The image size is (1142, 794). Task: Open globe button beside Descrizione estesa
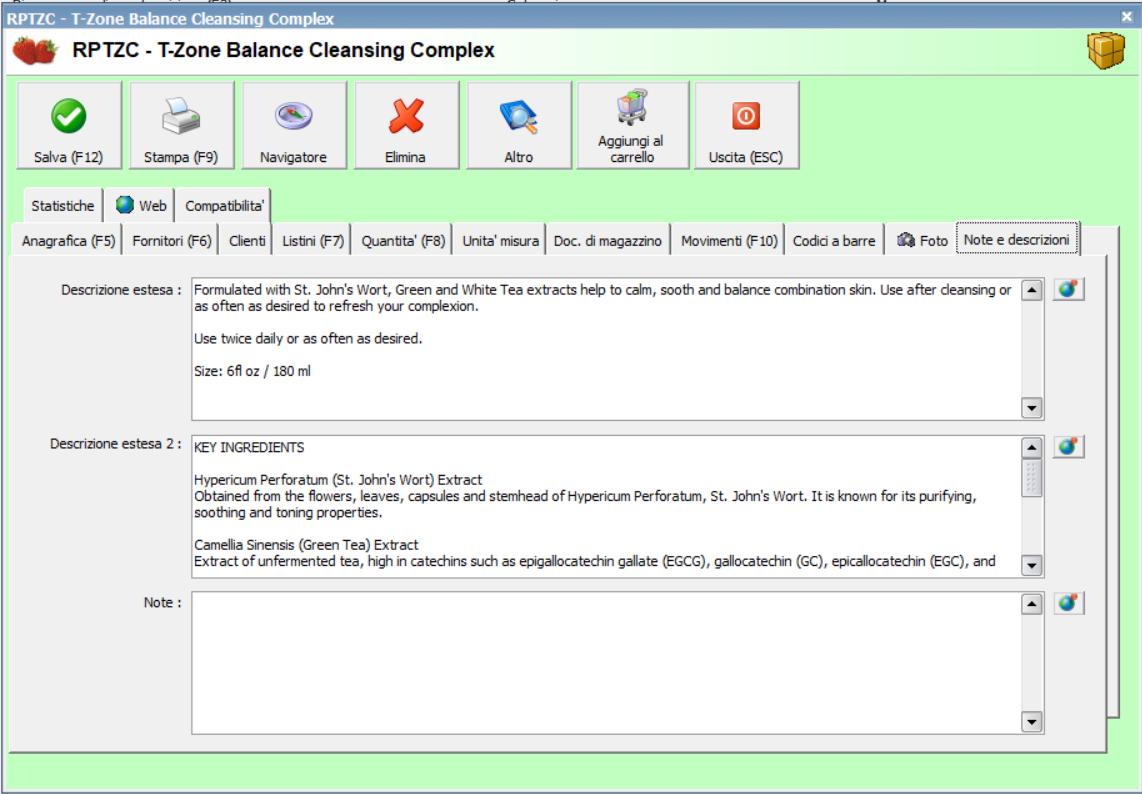click(1068, 289)
